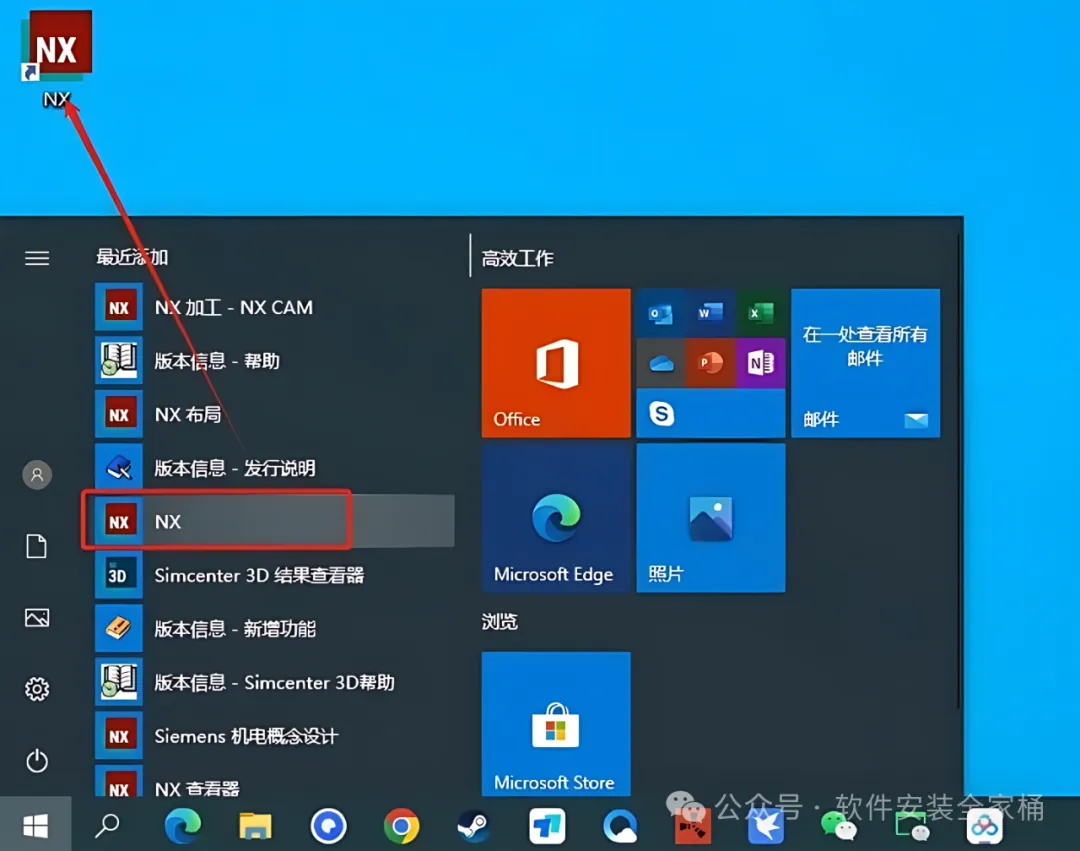The width and height of the screenshot is (1080, 851).
Task: Click the 最近添加 section header
Action: coord(132,257)
